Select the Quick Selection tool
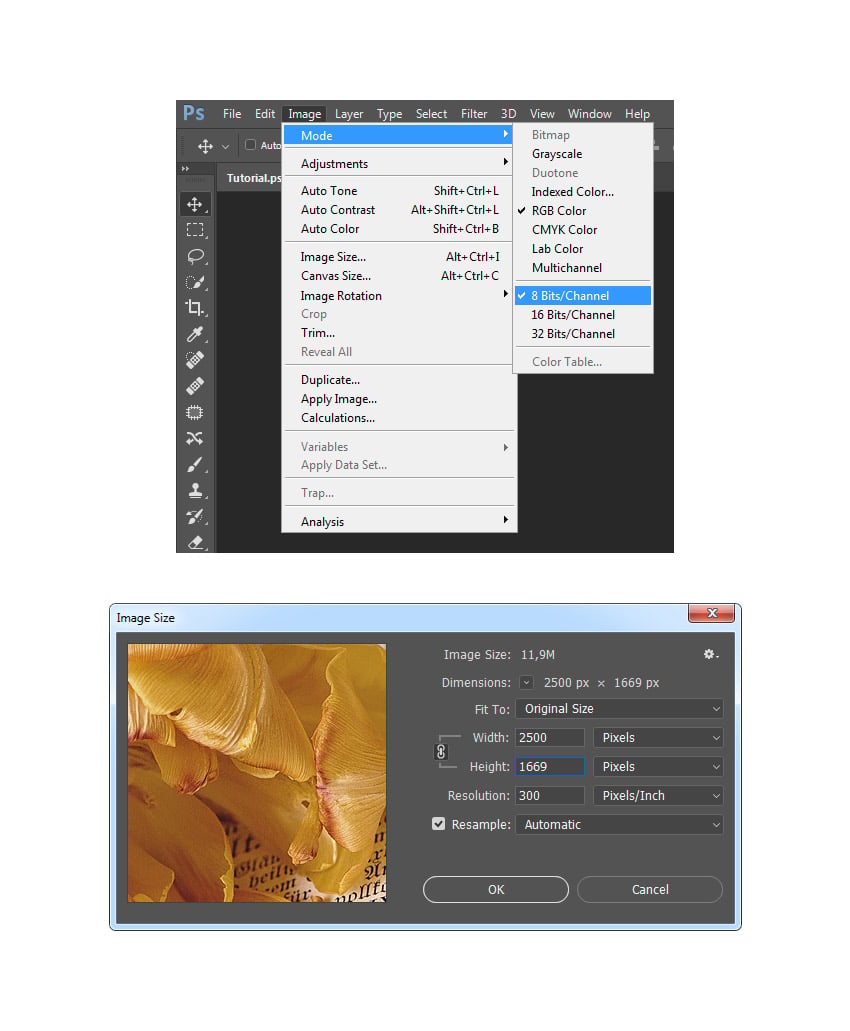 click(195, 282)
